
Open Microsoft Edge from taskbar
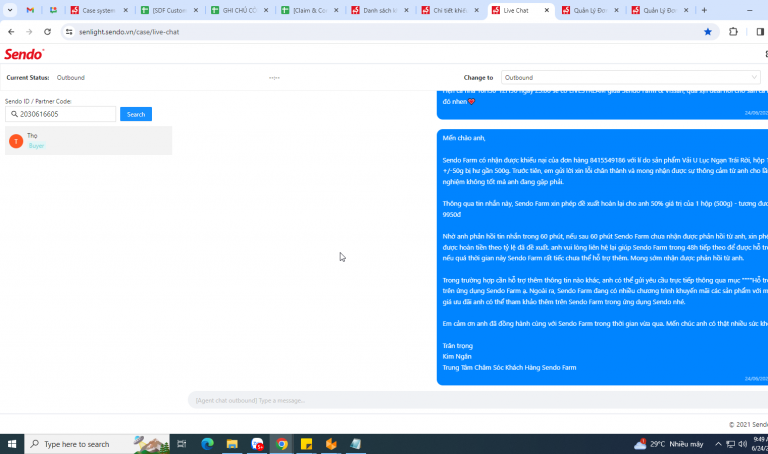pyautogui.click(x=208, y=444)
